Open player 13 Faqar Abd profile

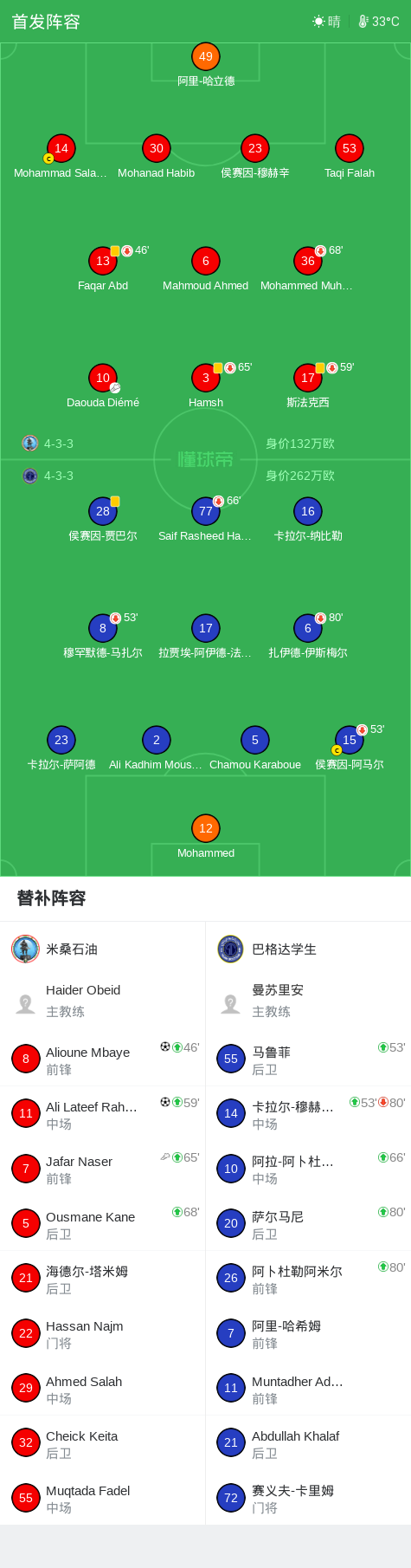[x=103, y=261]
